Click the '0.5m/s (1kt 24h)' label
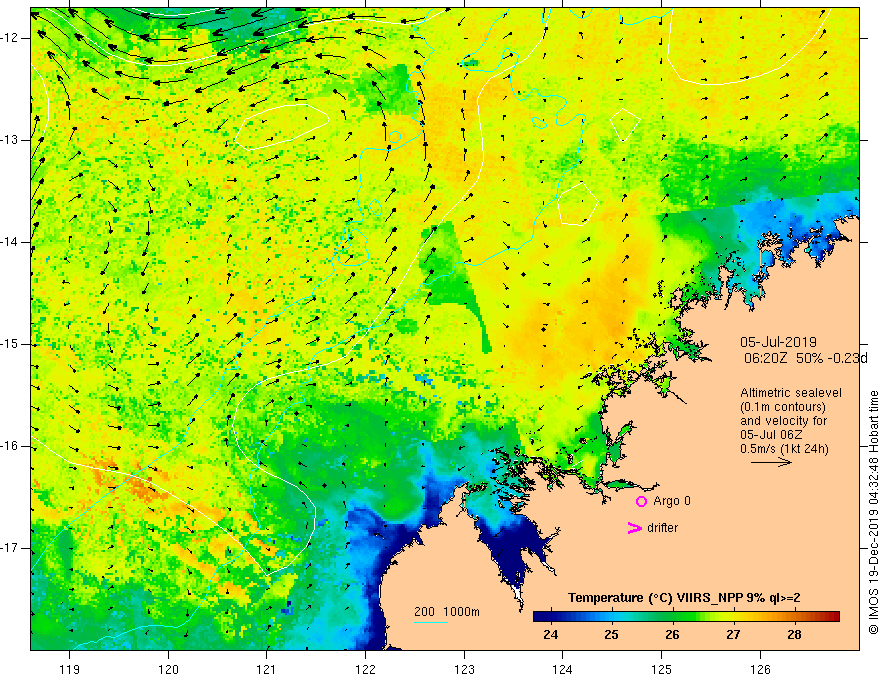The width and height of the screenshot is (880, 680). click(x=784, y=449)
